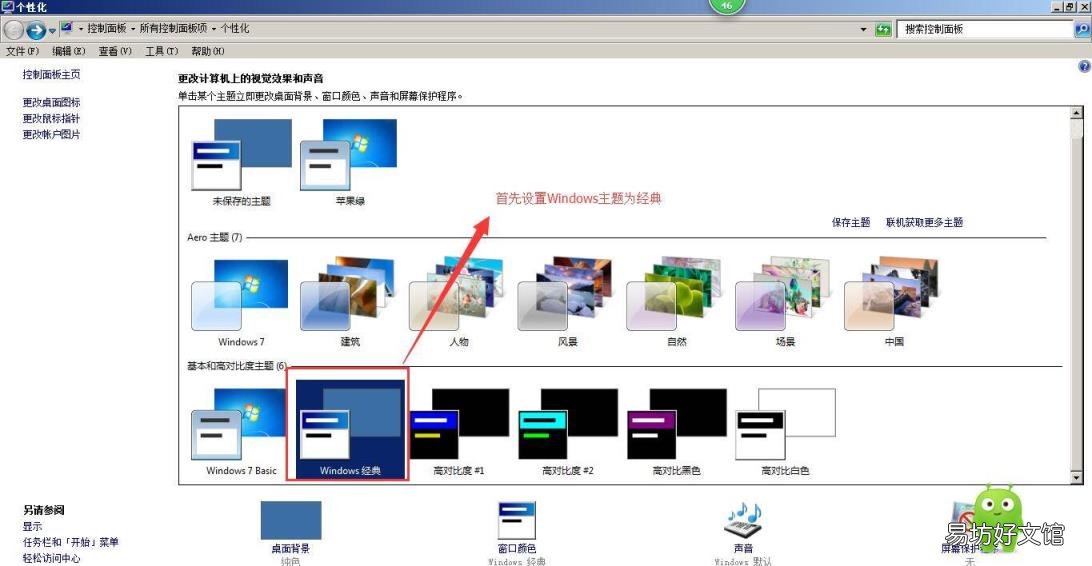
Task: Expand the address bar history dropdown
Action: (x=864, y=29)
